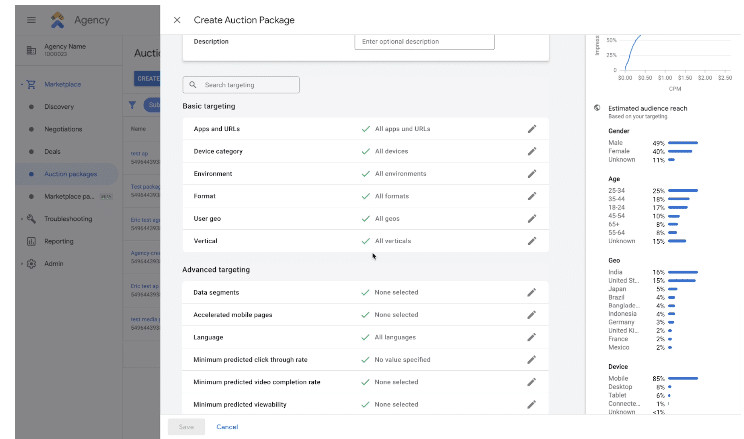Open Discovery in the sidebar
This screenshot has width=744, height=439.
[58, 107]
